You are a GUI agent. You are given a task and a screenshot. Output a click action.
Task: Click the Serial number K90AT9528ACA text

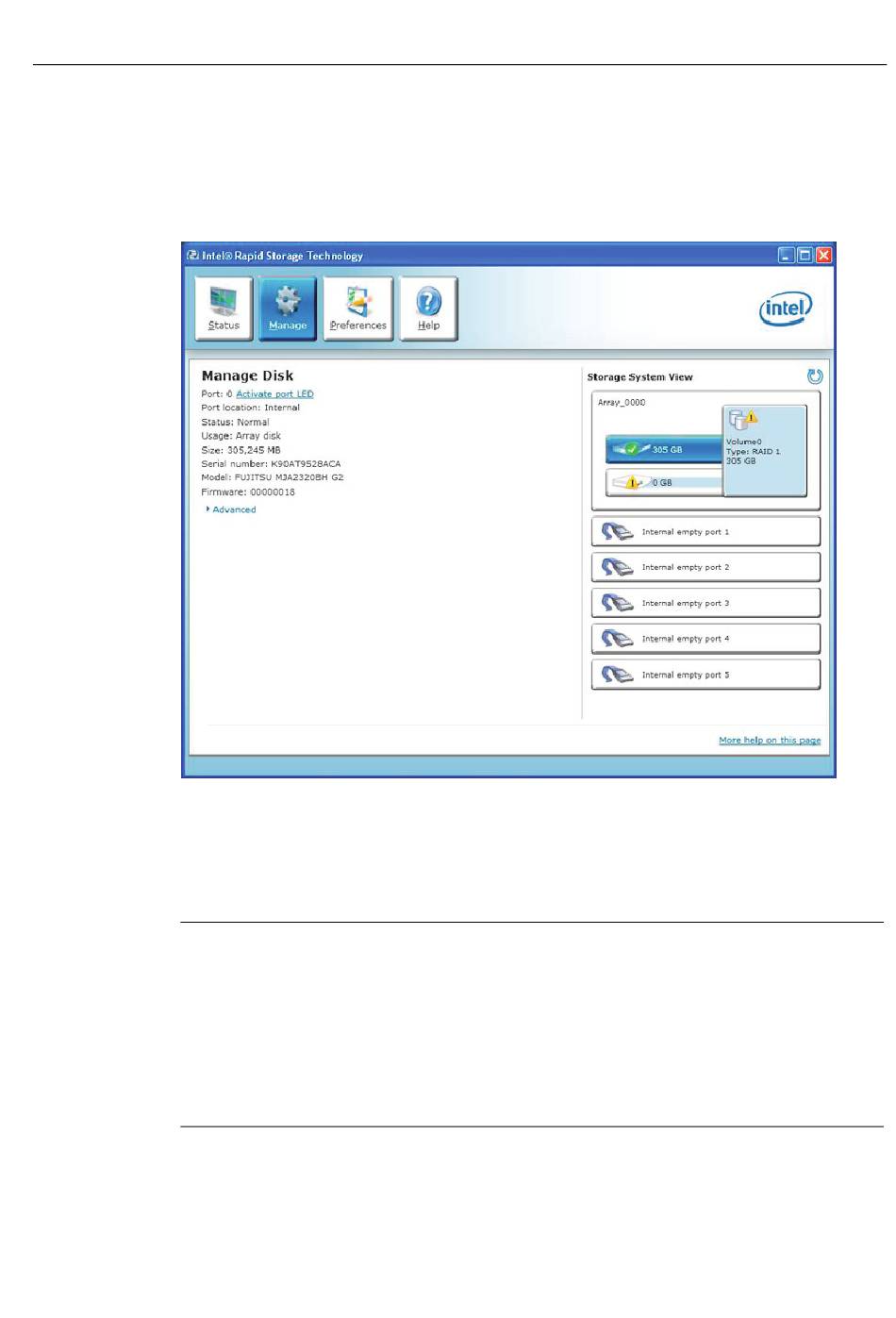[x=271, y=464]
